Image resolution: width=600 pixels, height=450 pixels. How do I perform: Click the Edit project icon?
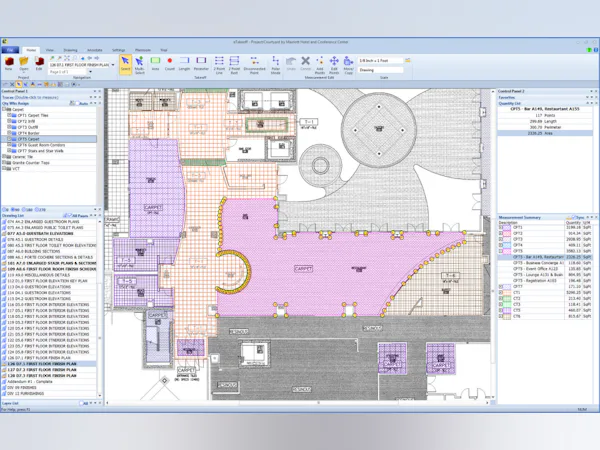pos(39,62)
